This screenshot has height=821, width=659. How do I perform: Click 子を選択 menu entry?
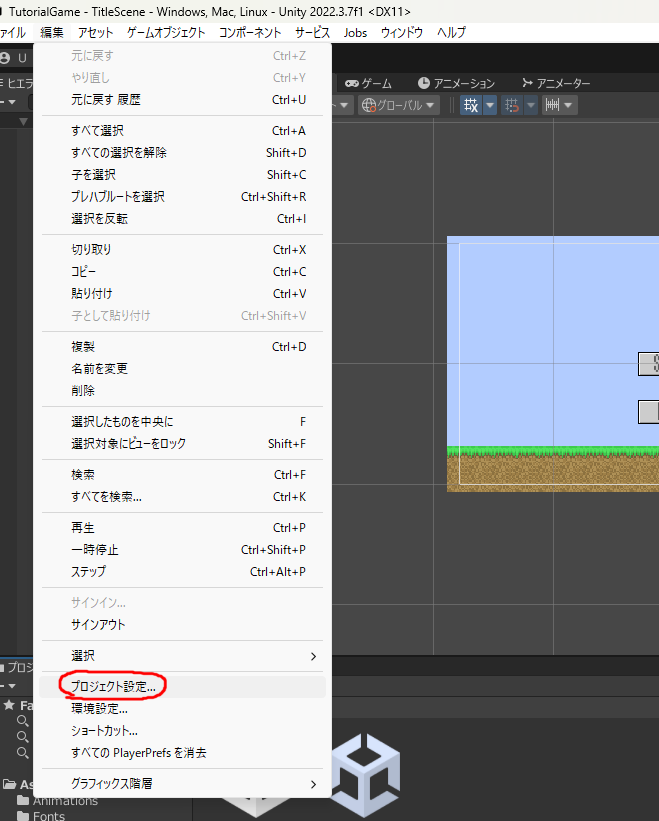point(182,174)
